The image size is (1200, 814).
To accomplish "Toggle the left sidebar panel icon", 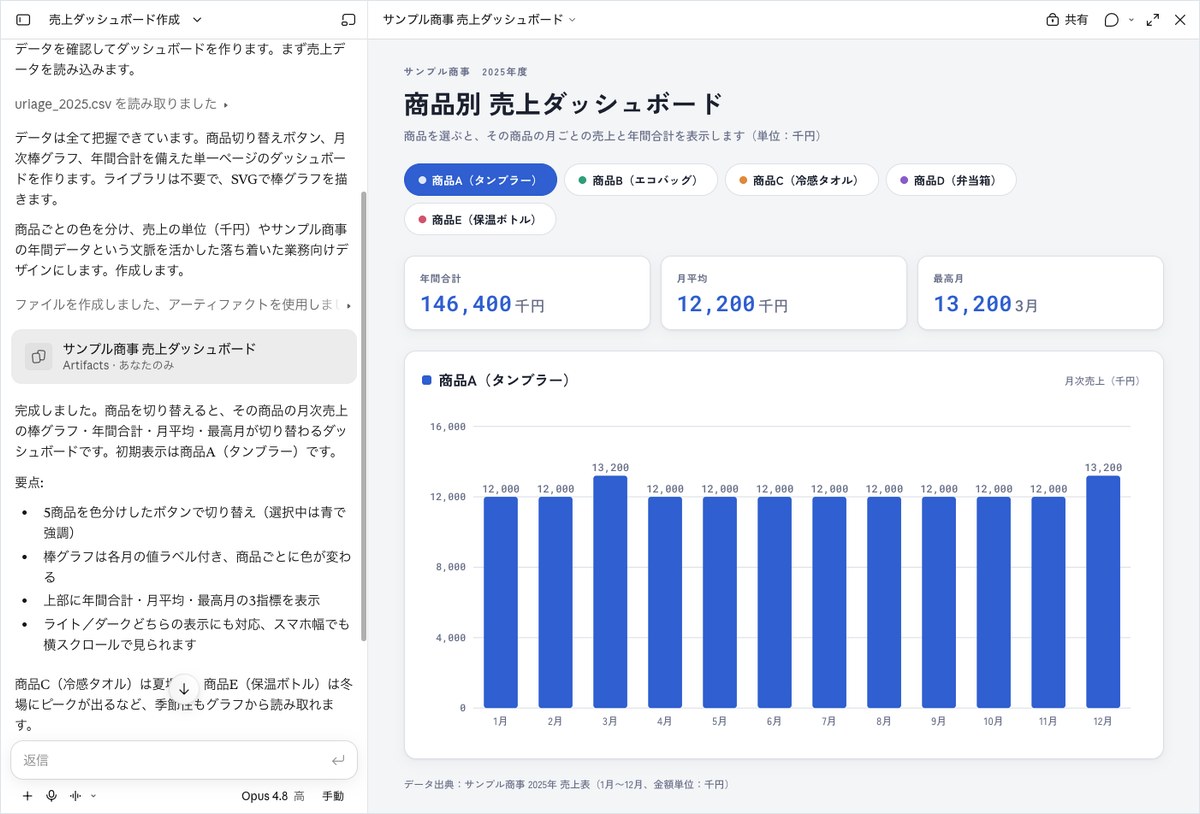I will click(x=23, y=19).
